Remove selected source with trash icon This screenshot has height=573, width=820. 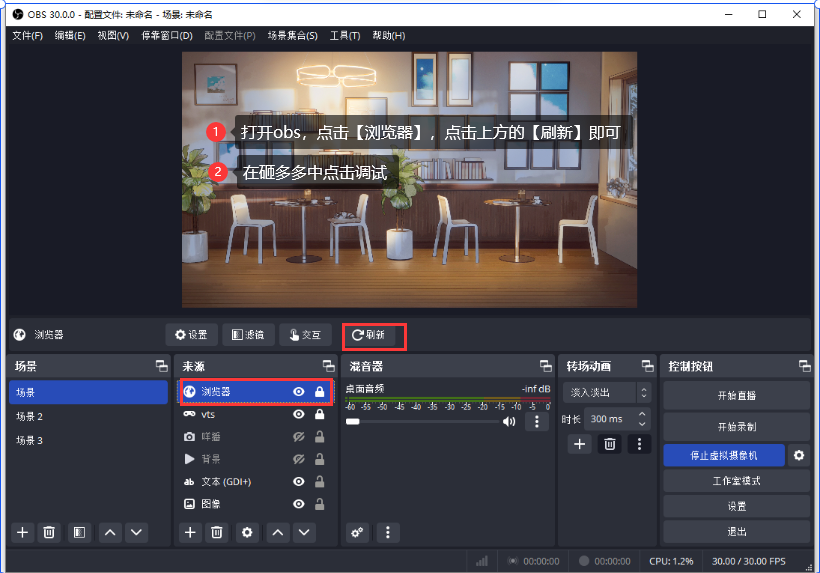[x=217, y=533]
